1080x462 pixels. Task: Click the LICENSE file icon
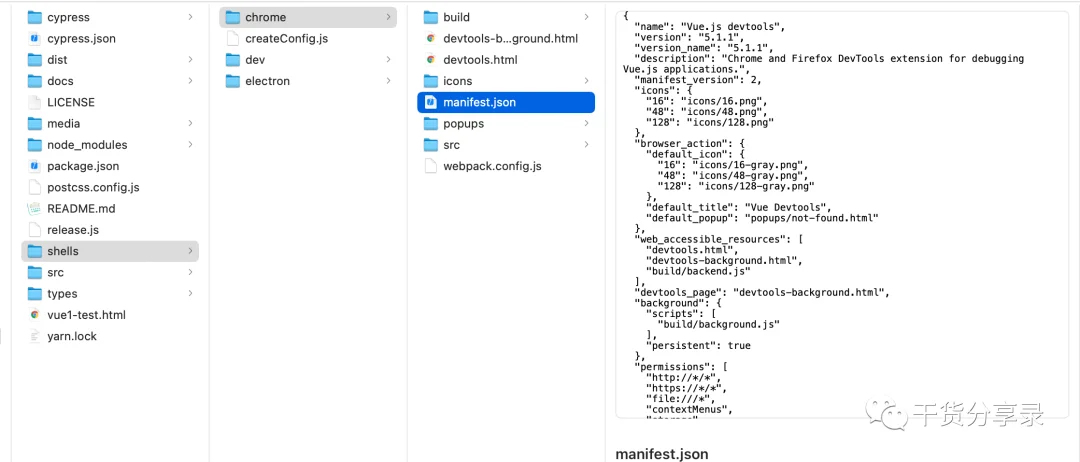click(x=35, y=103)
